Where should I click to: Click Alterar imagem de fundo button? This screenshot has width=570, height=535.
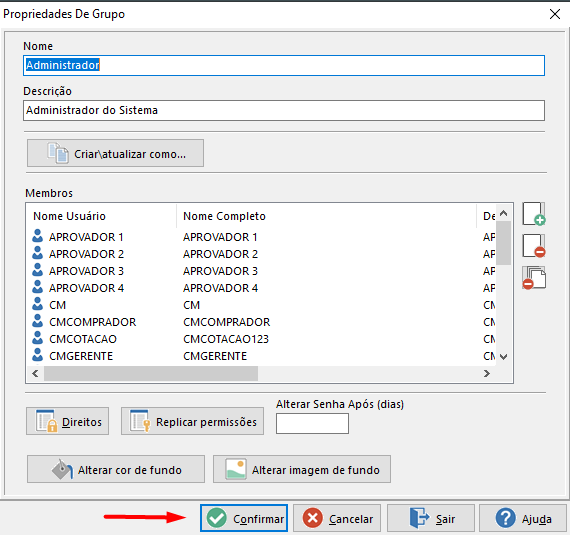point(302,469)
